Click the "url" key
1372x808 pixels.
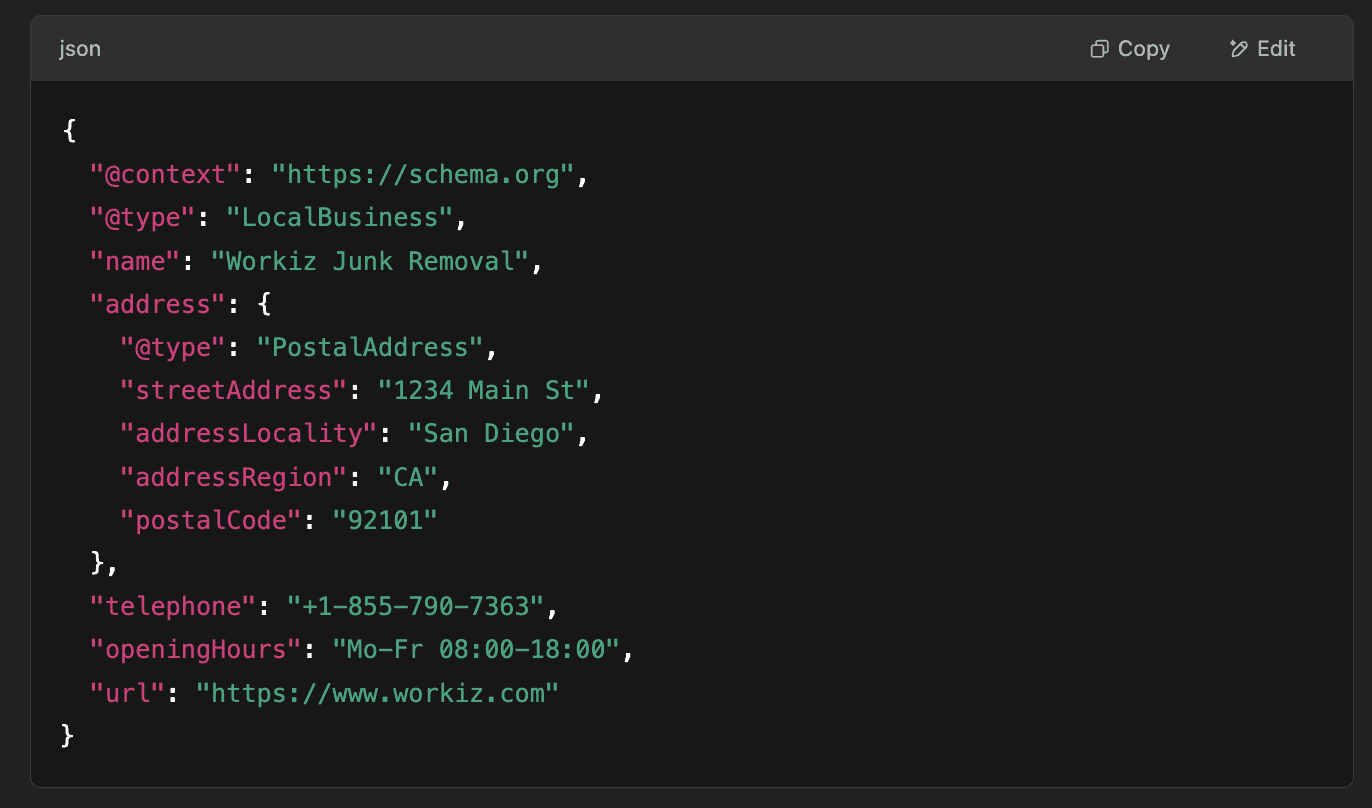point(127,692)
